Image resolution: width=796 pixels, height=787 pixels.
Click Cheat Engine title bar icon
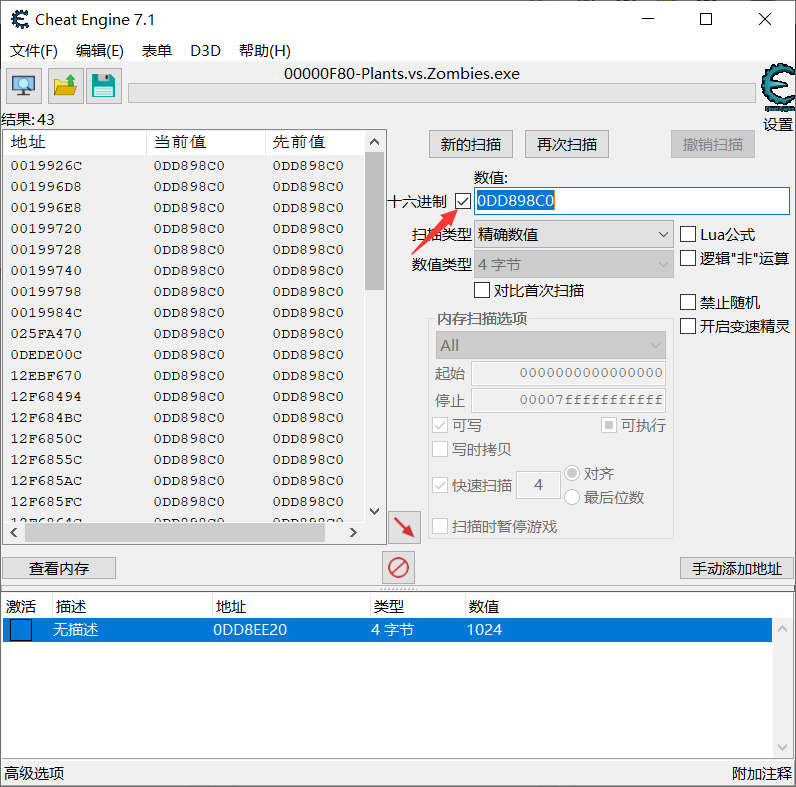coord(20,19)
